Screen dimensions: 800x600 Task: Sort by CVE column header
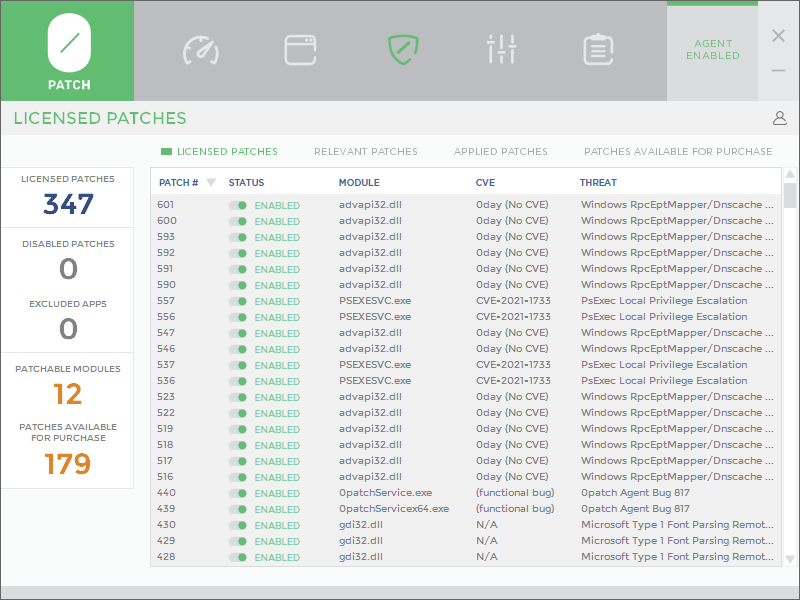click(485, 183)
